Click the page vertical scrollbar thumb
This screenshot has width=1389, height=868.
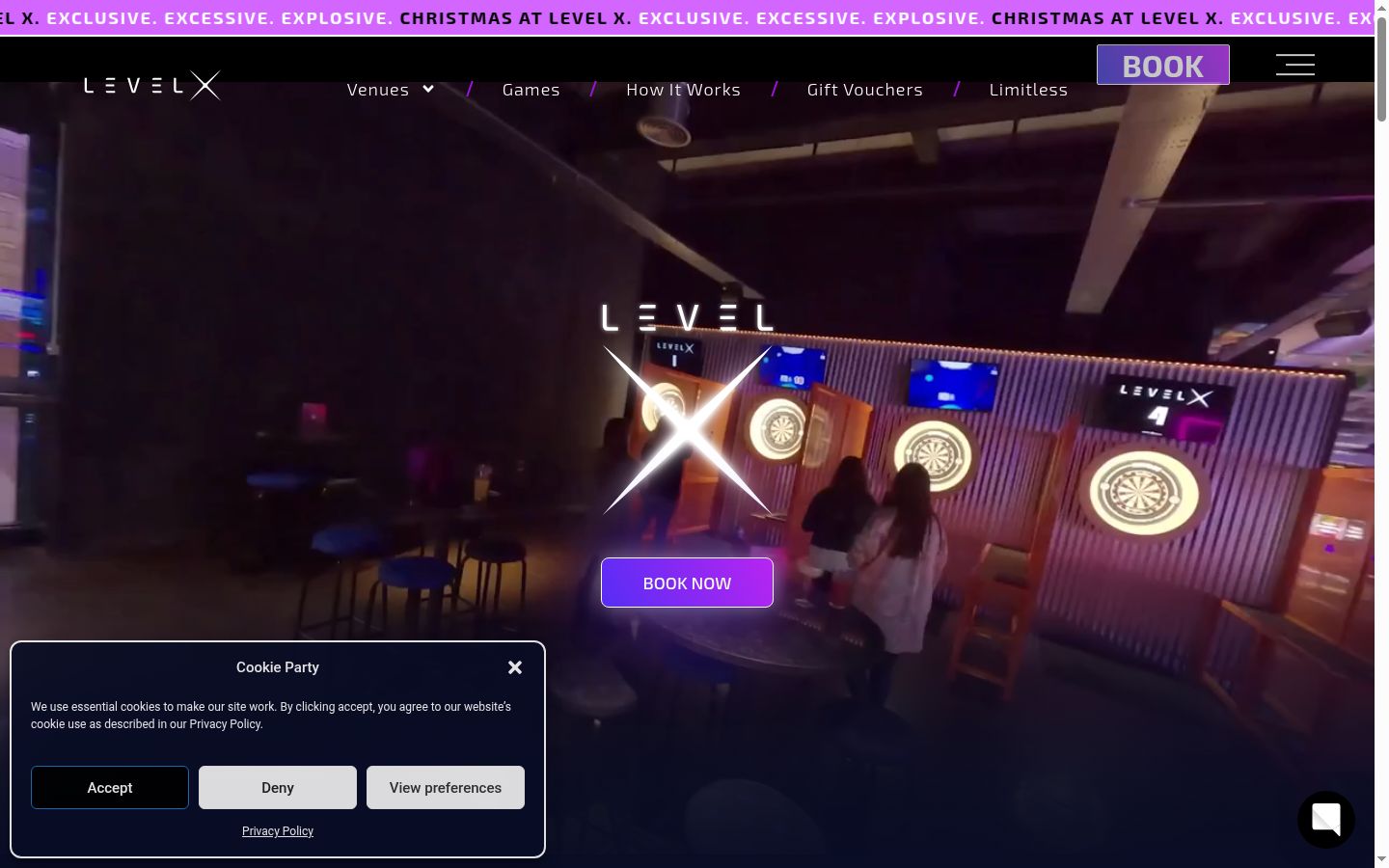(x=1381, y=66)
